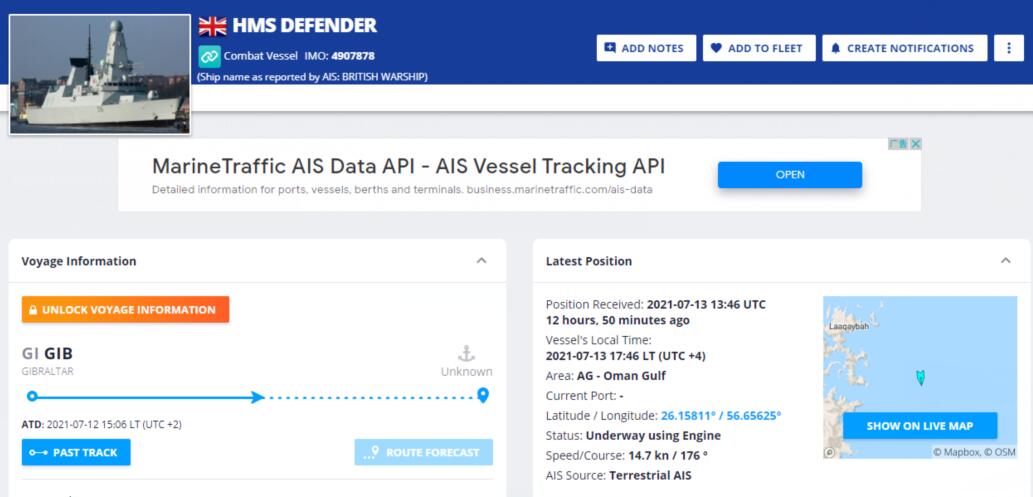This screenshot has width=1033, height=497.
Task: Open the three-dot more options menu
Action: point(1008,48)
